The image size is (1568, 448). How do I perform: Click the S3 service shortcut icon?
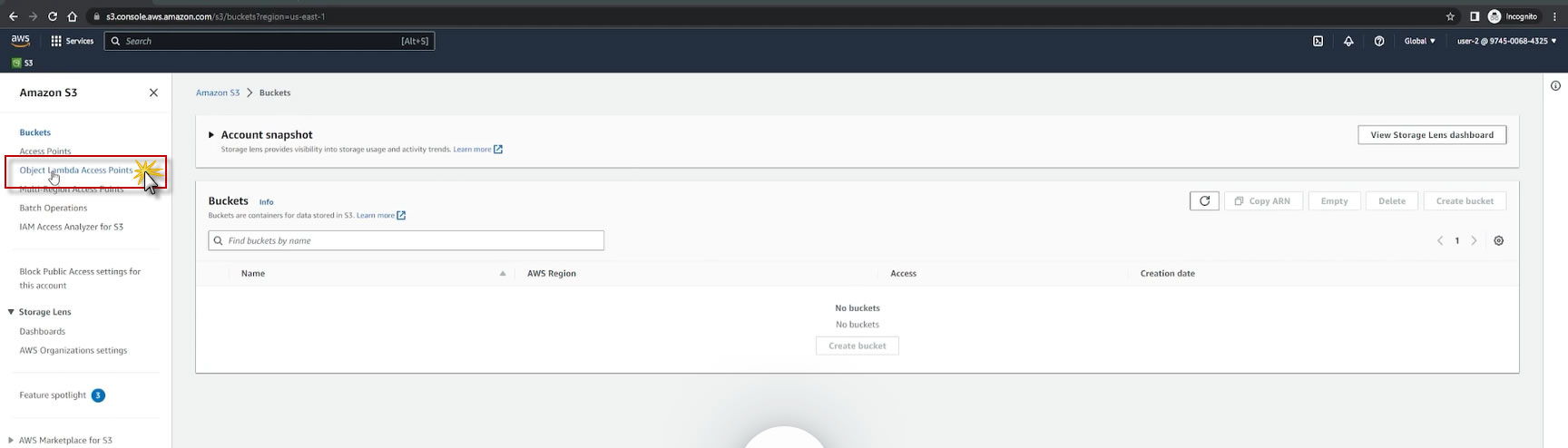pyautogui.click(x=23, y=63)
